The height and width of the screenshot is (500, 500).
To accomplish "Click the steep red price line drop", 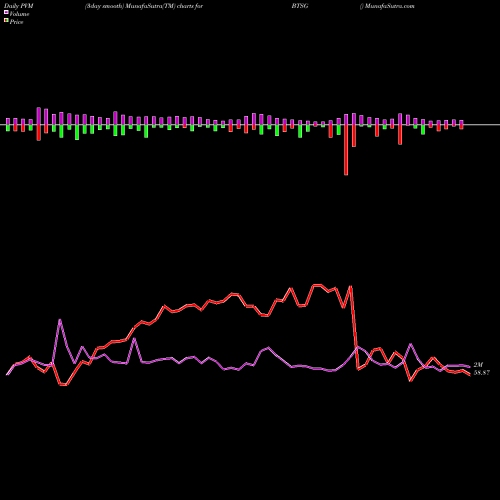I will [354, 328].
